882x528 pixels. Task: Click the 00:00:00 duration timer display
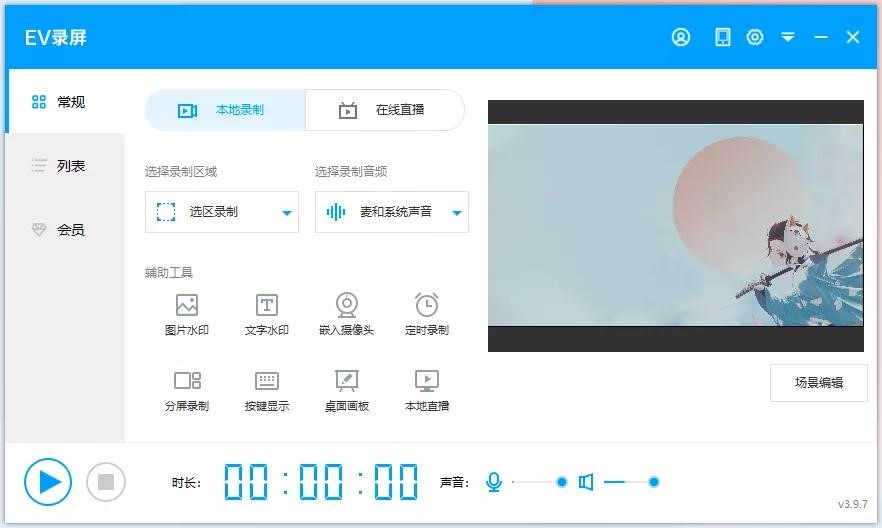(x=321, y=482)
